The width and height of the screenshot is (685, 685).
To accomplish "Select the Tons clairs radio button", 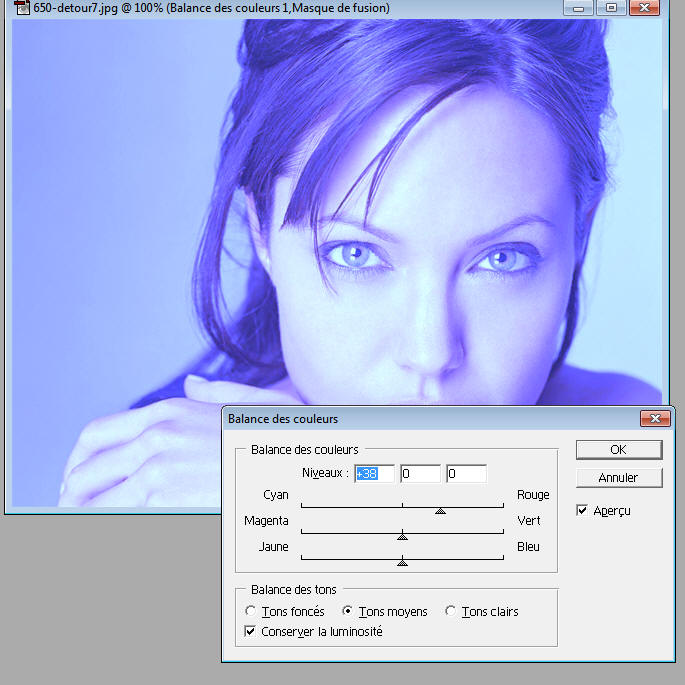I will [450, 611].
